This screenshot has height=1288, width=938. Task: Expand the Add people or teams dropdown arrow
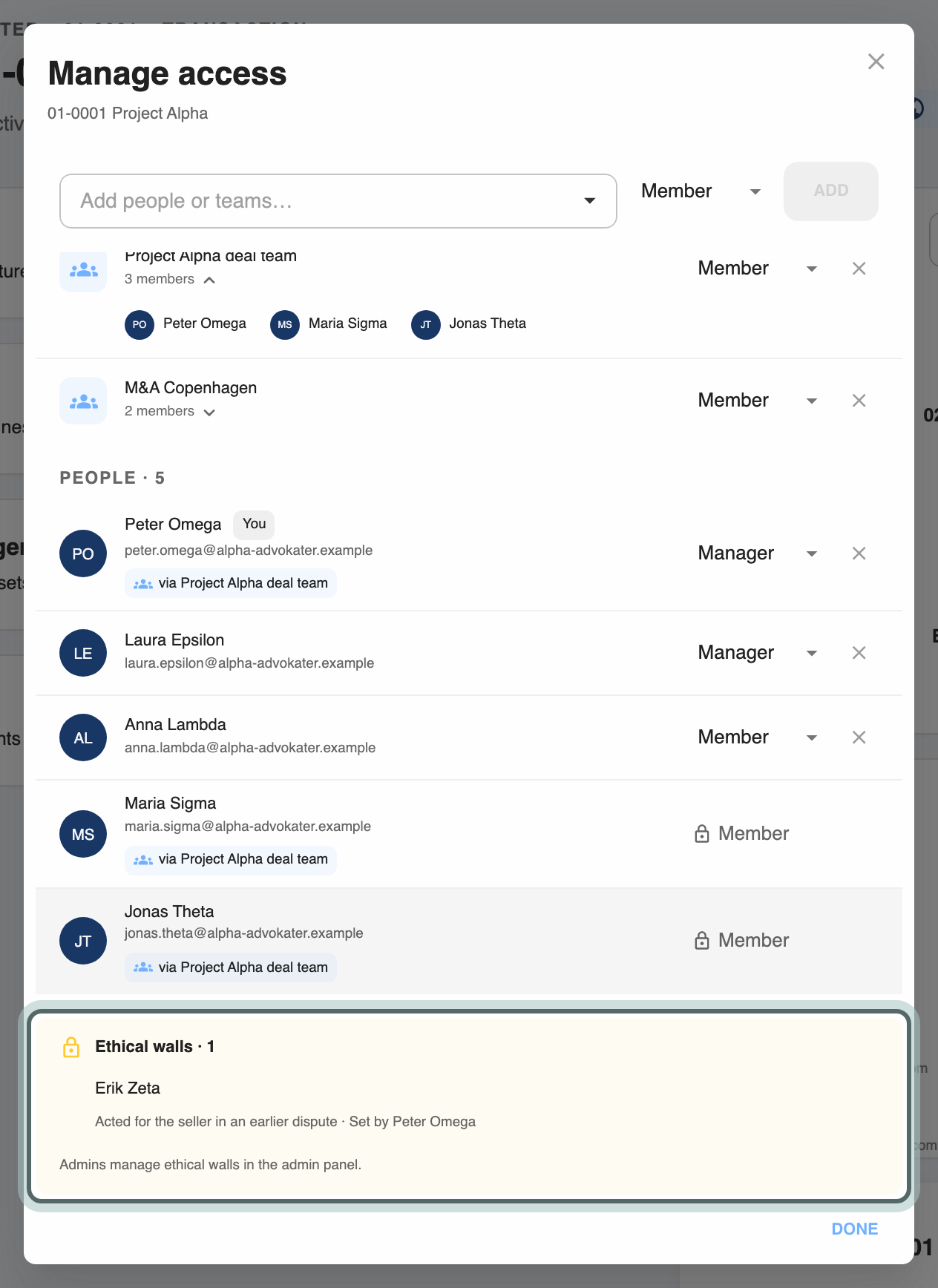[x=590, y=201]
